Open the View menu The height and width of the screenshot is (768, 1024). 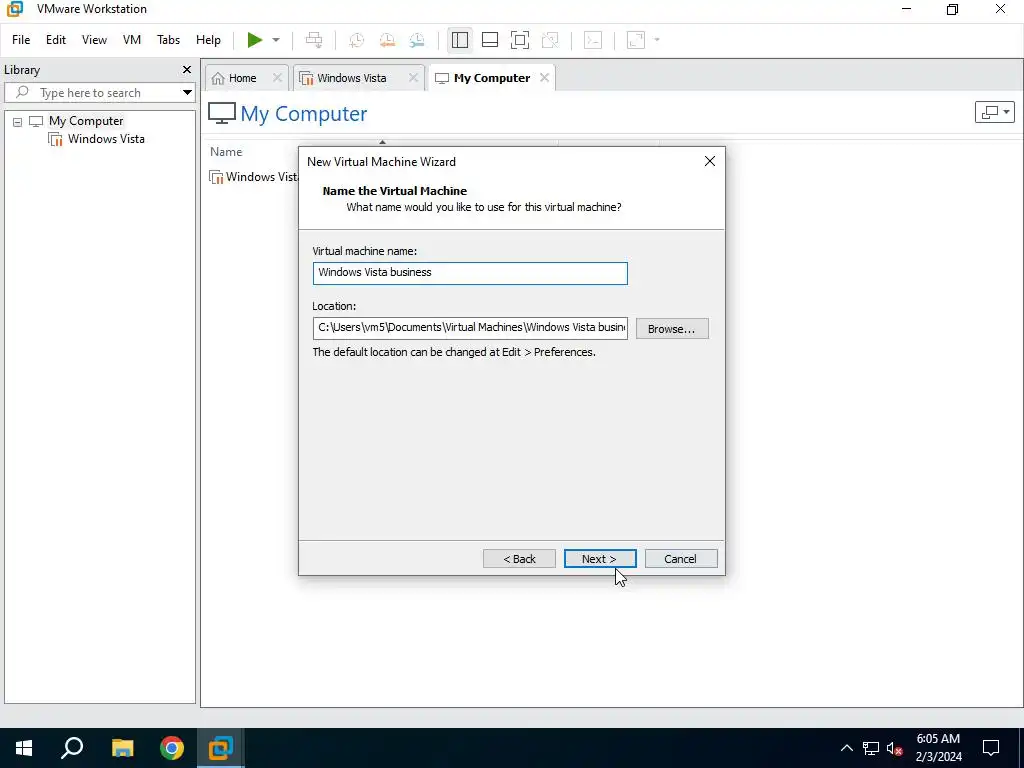pos(94,40)
